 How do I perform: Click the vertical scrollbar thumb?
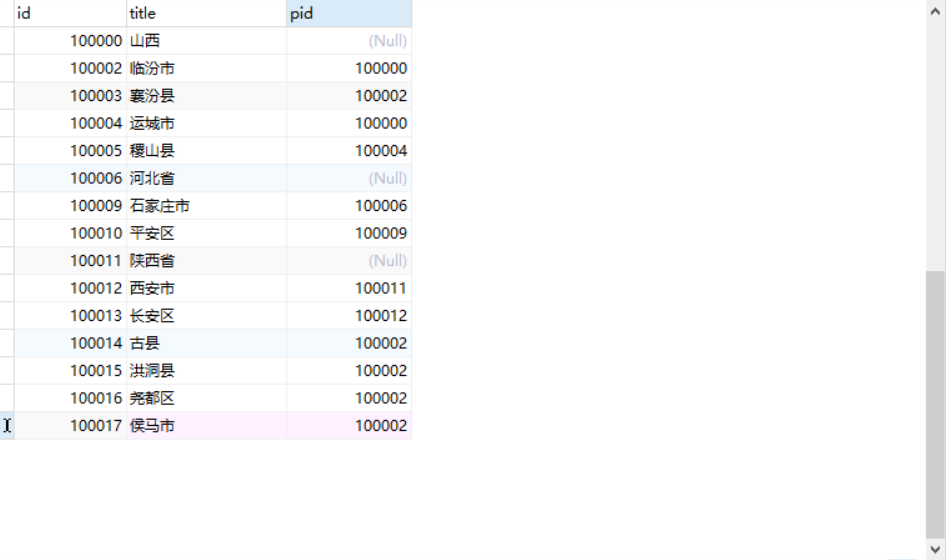click(935, 404)
